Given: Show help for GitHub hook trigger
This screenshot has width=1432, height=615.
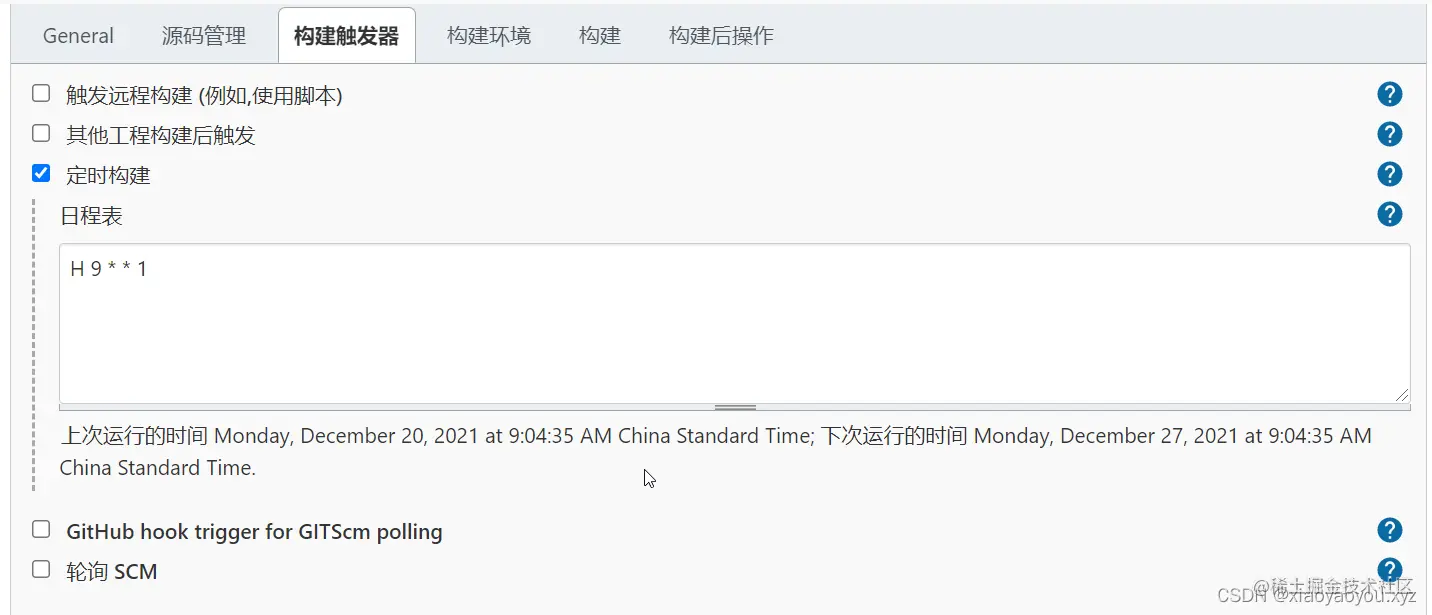Looking at the screenshot, I should [1389, 530].
